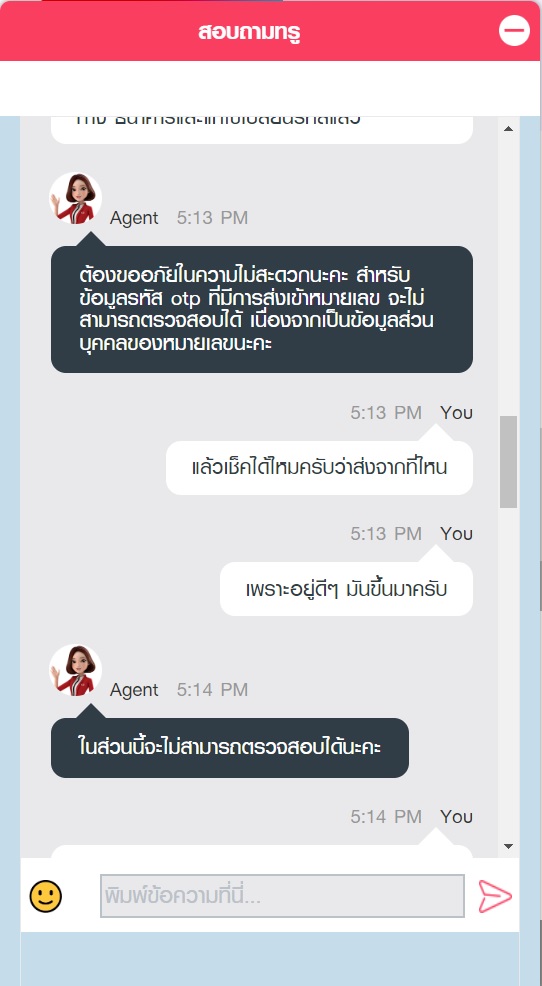542x986 pixels.
Task: Click the scrollbar down arrow
Action: pos(509,846)
